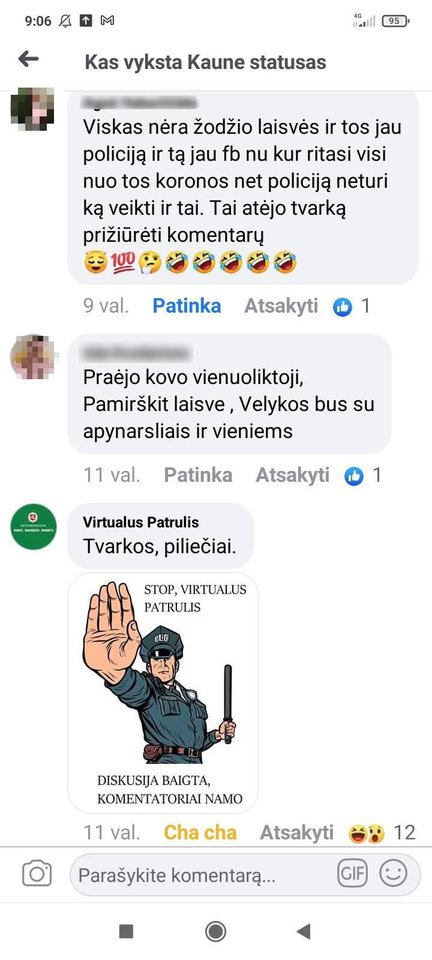Insert a GIF using the GIF icon
The width and height of the screenshot is (432, 960).
(x=353, y=874)
